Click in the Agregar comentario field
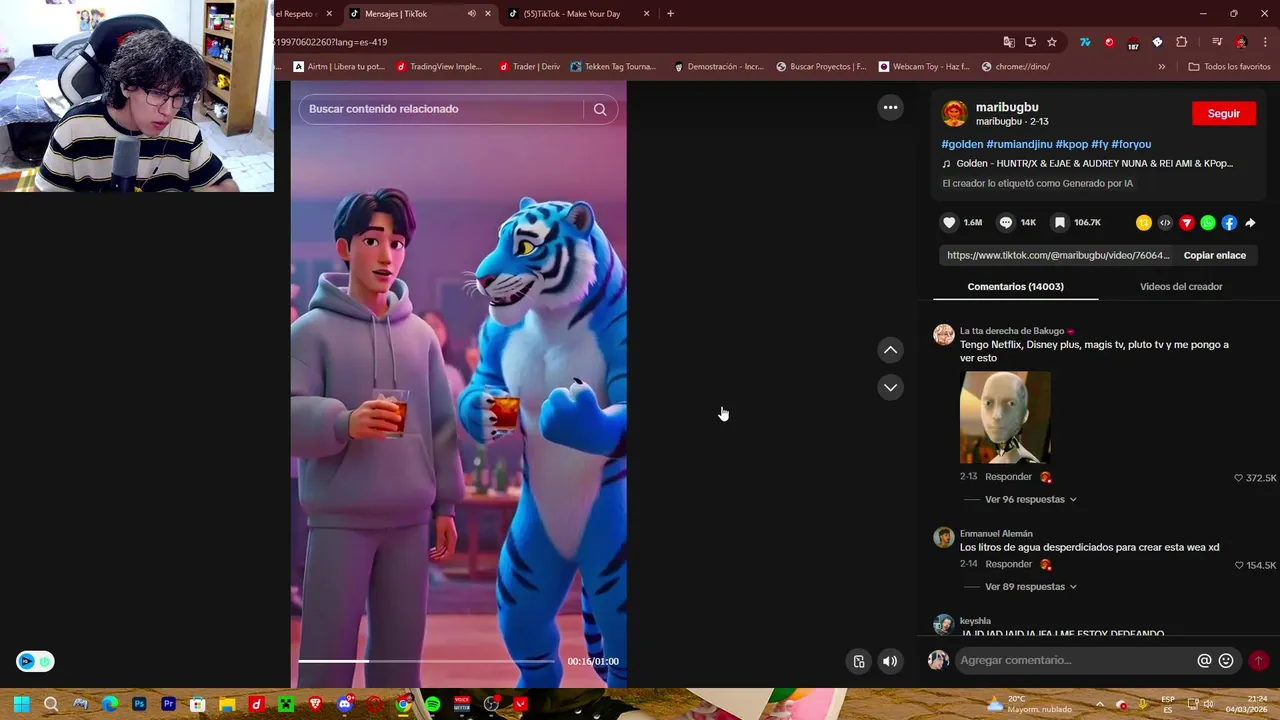The width and height of the screenshot is (1280, 720). 1074,660
